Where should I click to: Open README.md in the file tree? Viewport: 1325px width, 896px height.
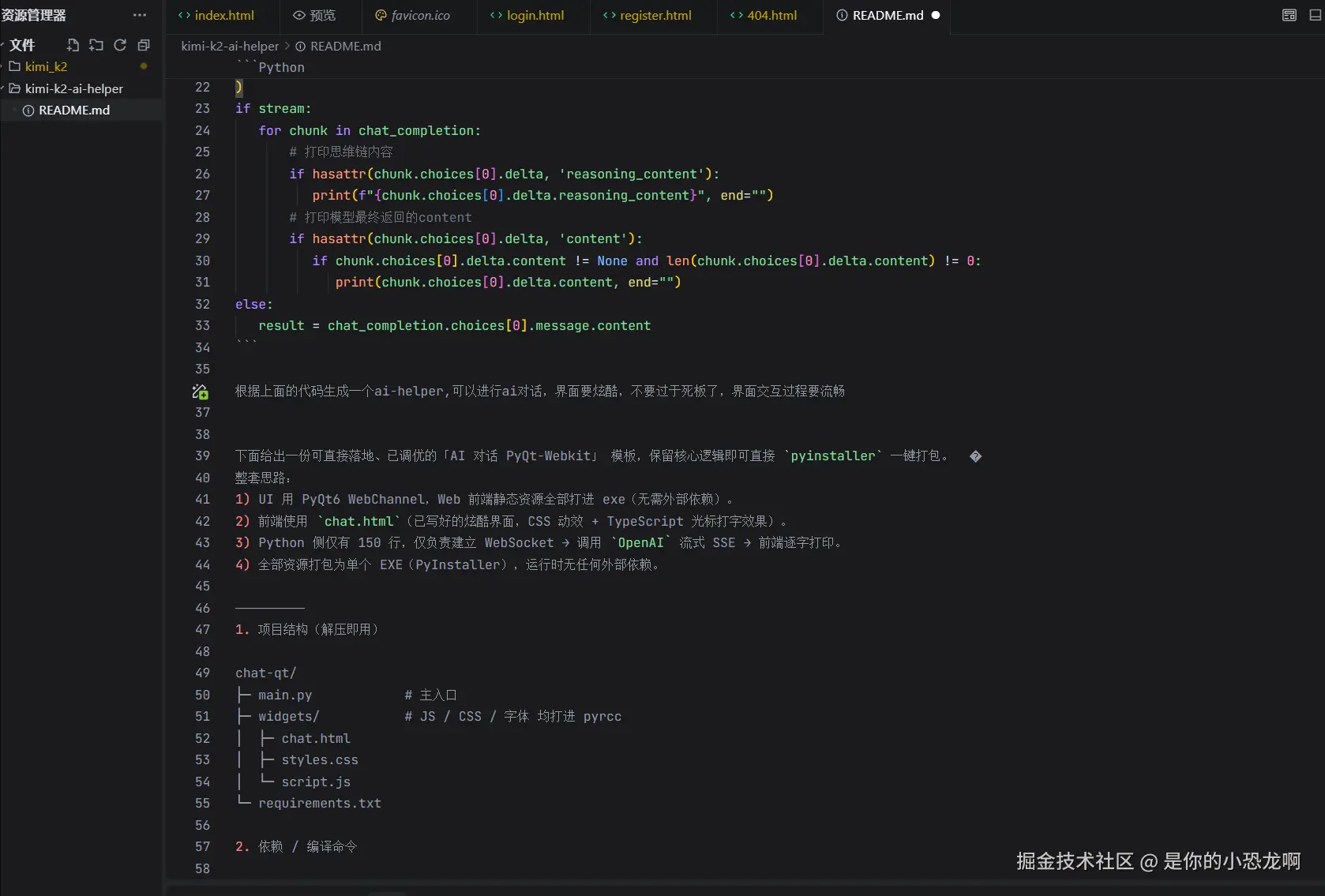coord(74,111)
